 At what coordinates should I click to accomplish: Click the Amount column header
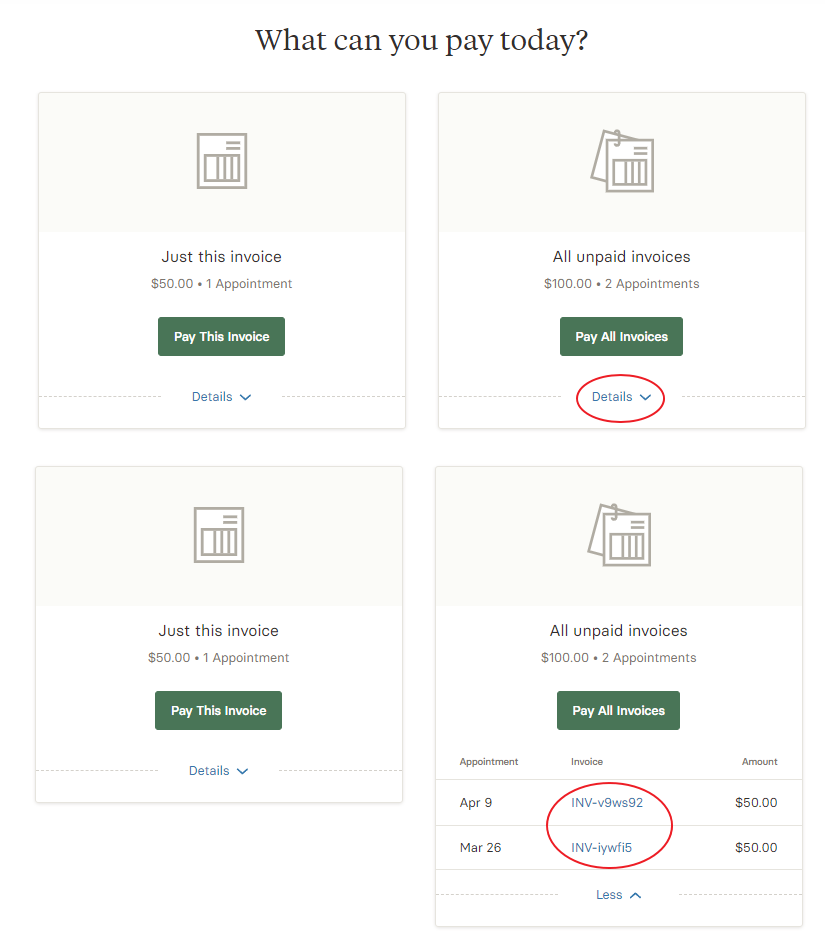point(759,761)
